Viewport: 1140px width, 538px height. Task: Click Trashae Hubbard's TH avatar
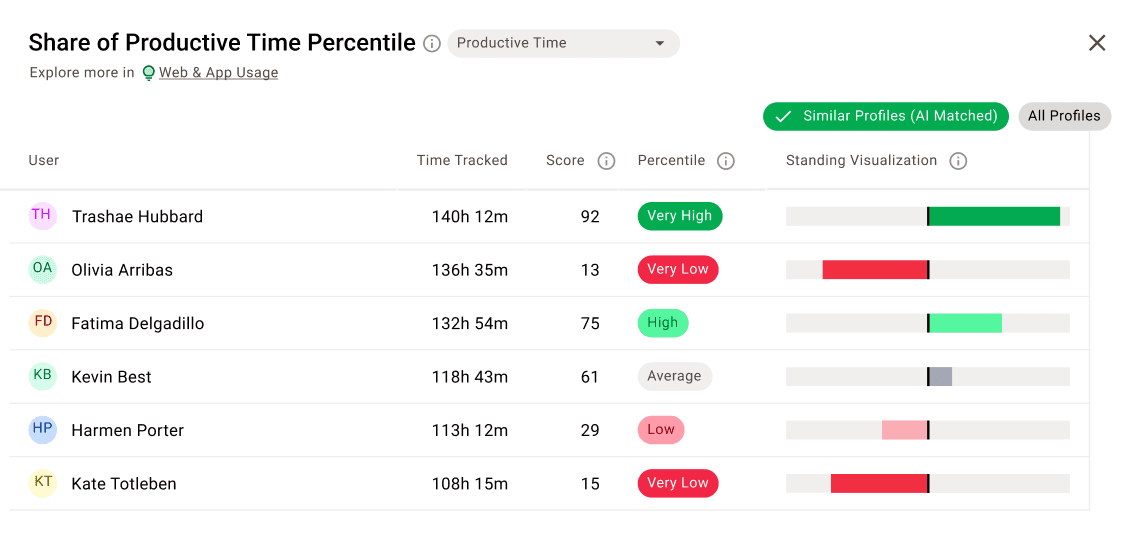point(42,216)
